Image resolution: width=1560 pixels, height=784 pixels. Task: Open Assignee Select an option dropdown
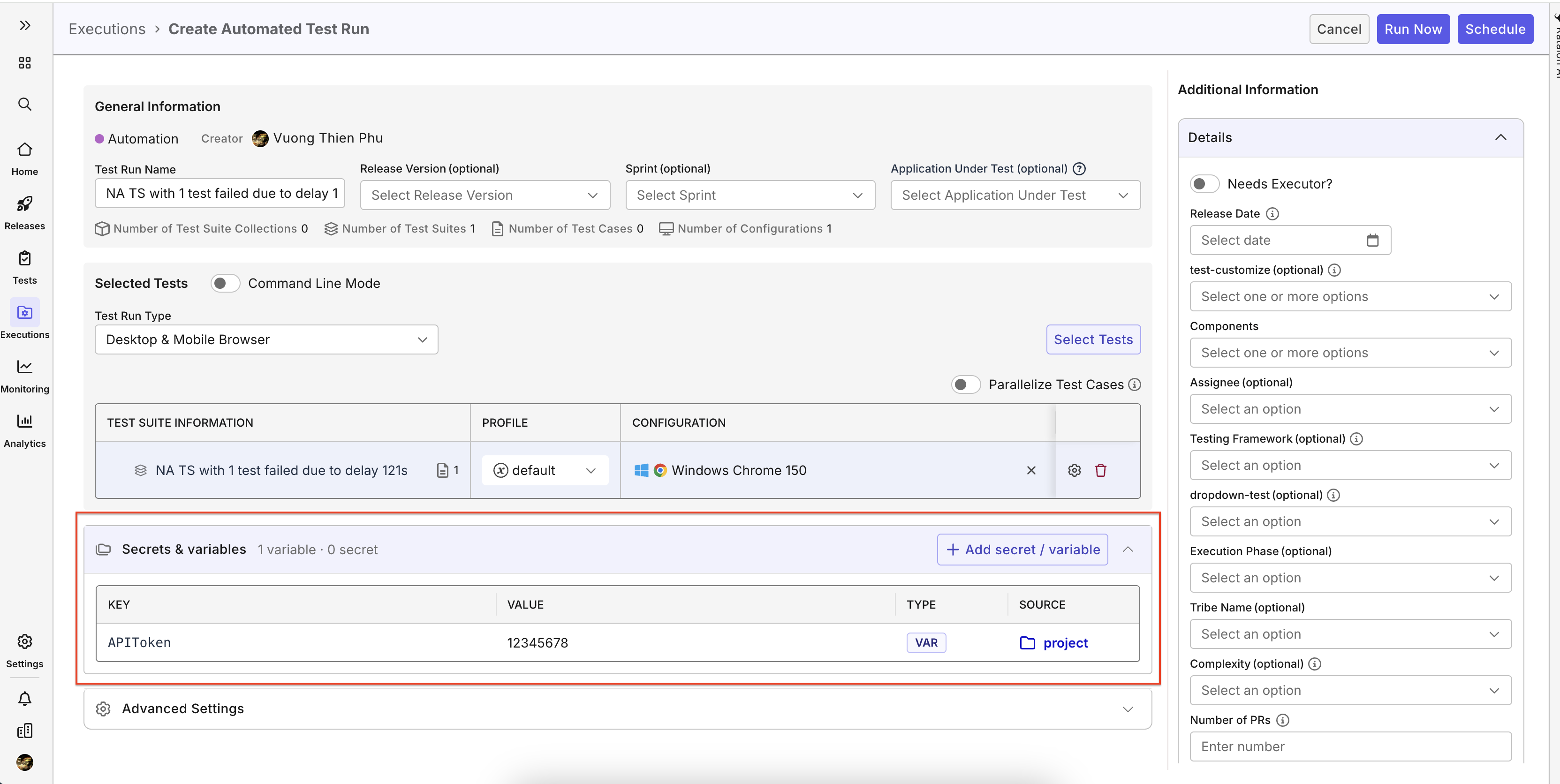[1350, 409]
